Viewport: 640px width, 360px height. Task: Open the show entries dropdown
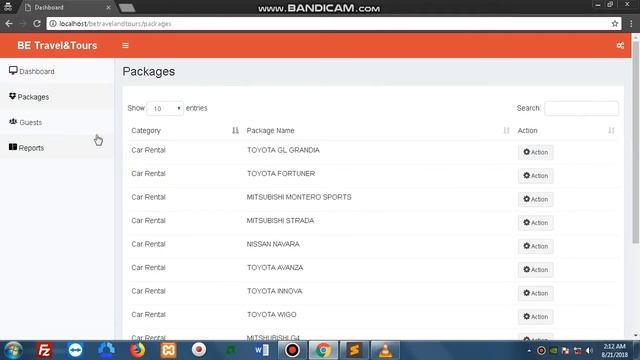(165, 108)
